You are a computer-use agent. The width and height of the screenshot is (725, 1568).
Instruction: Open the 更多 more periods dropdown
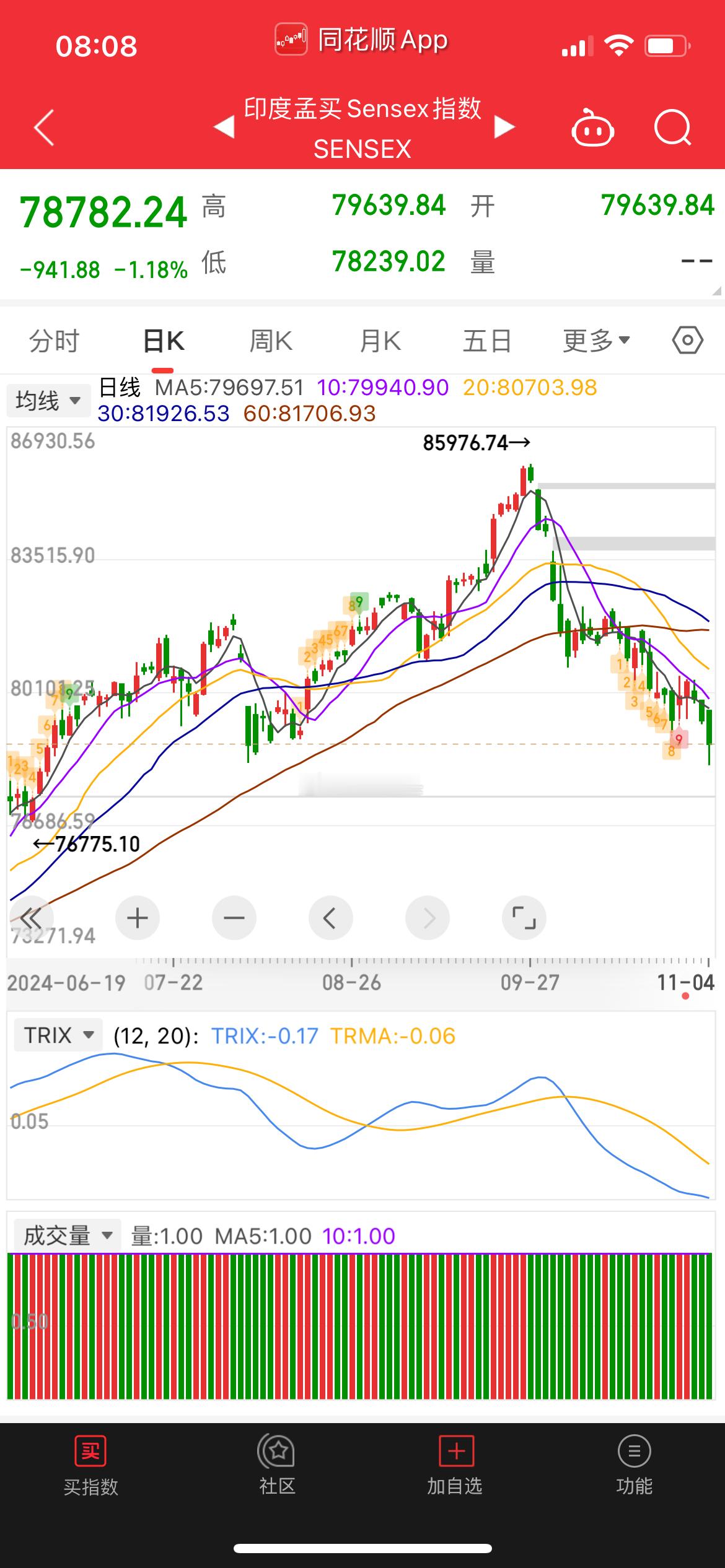pyautogui.click(x=596, y=341)
